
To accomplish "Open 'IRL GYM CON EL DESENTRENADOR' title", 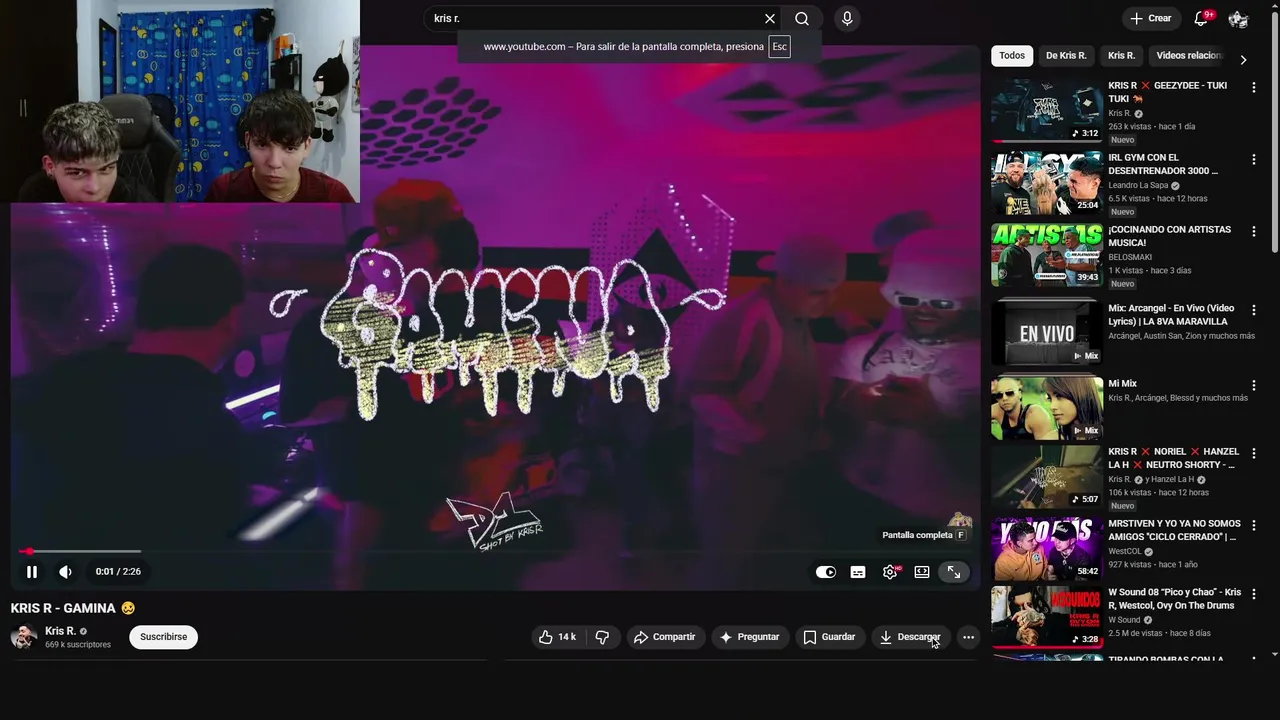I will (1163, 164).
